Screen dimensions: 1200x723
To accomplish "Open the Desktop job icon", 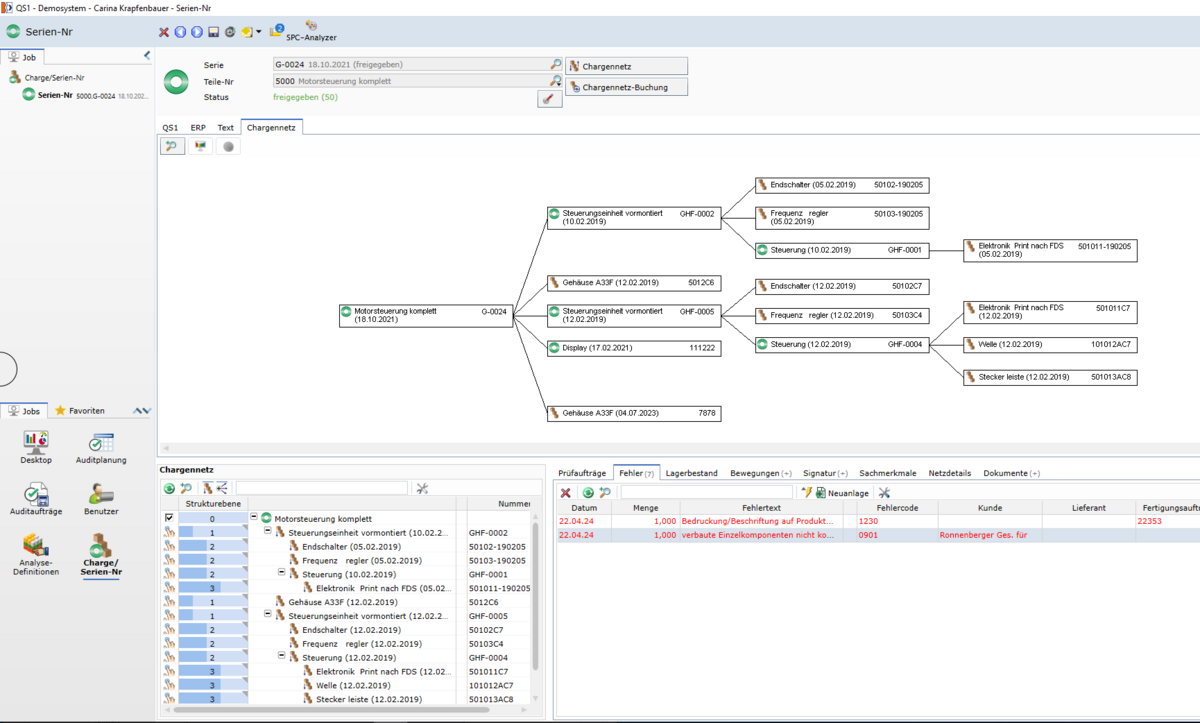I will click(x=36, y=448).
